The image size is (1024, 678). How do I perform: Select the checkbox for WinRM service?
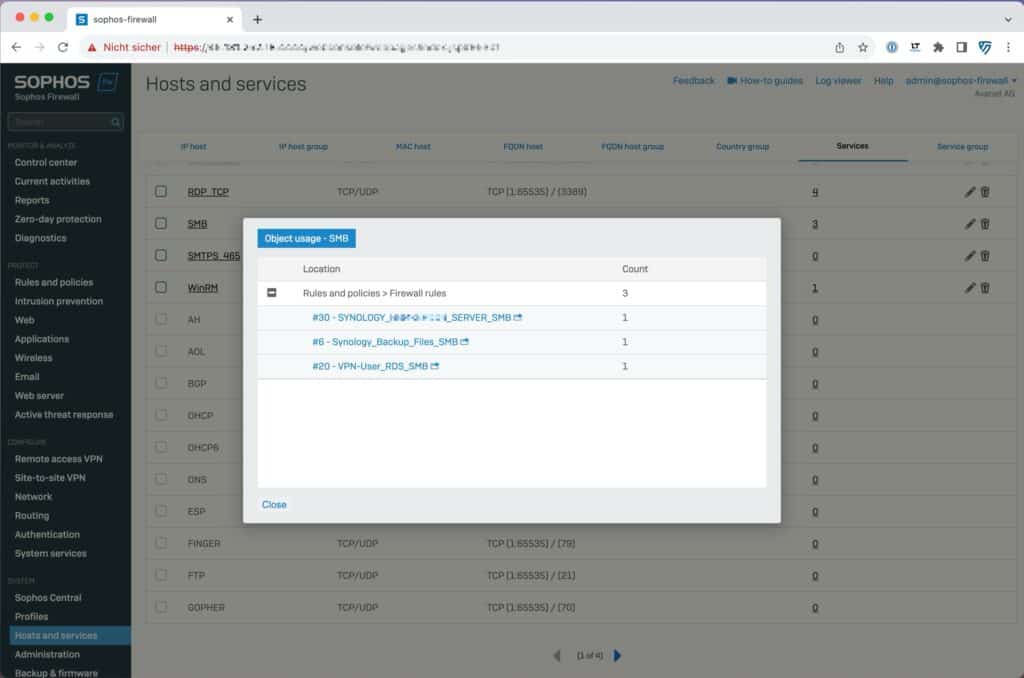pos(161,288)
